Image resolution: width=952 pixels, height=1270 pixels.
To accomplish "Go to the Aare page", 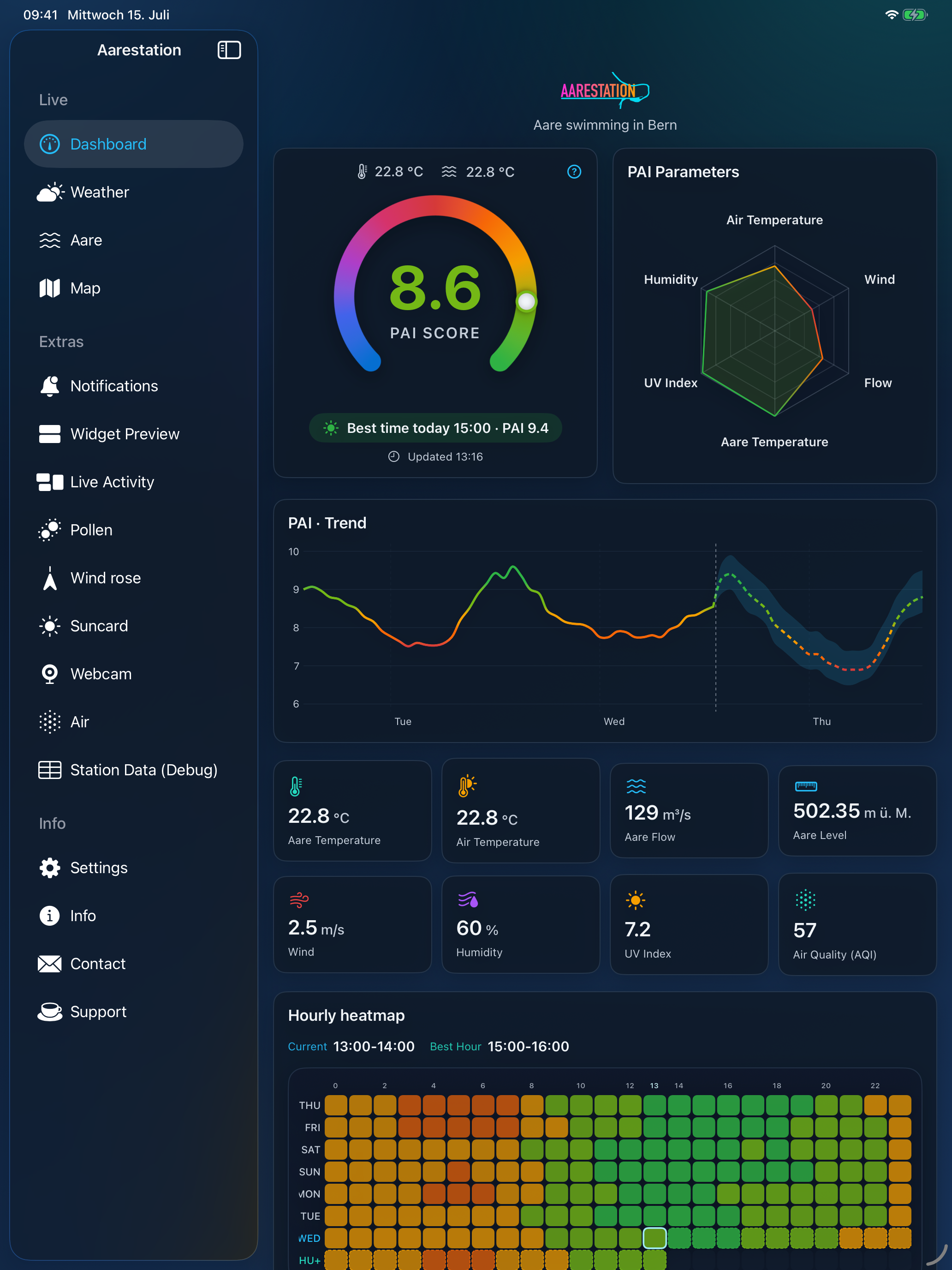I will pos(134,240).
